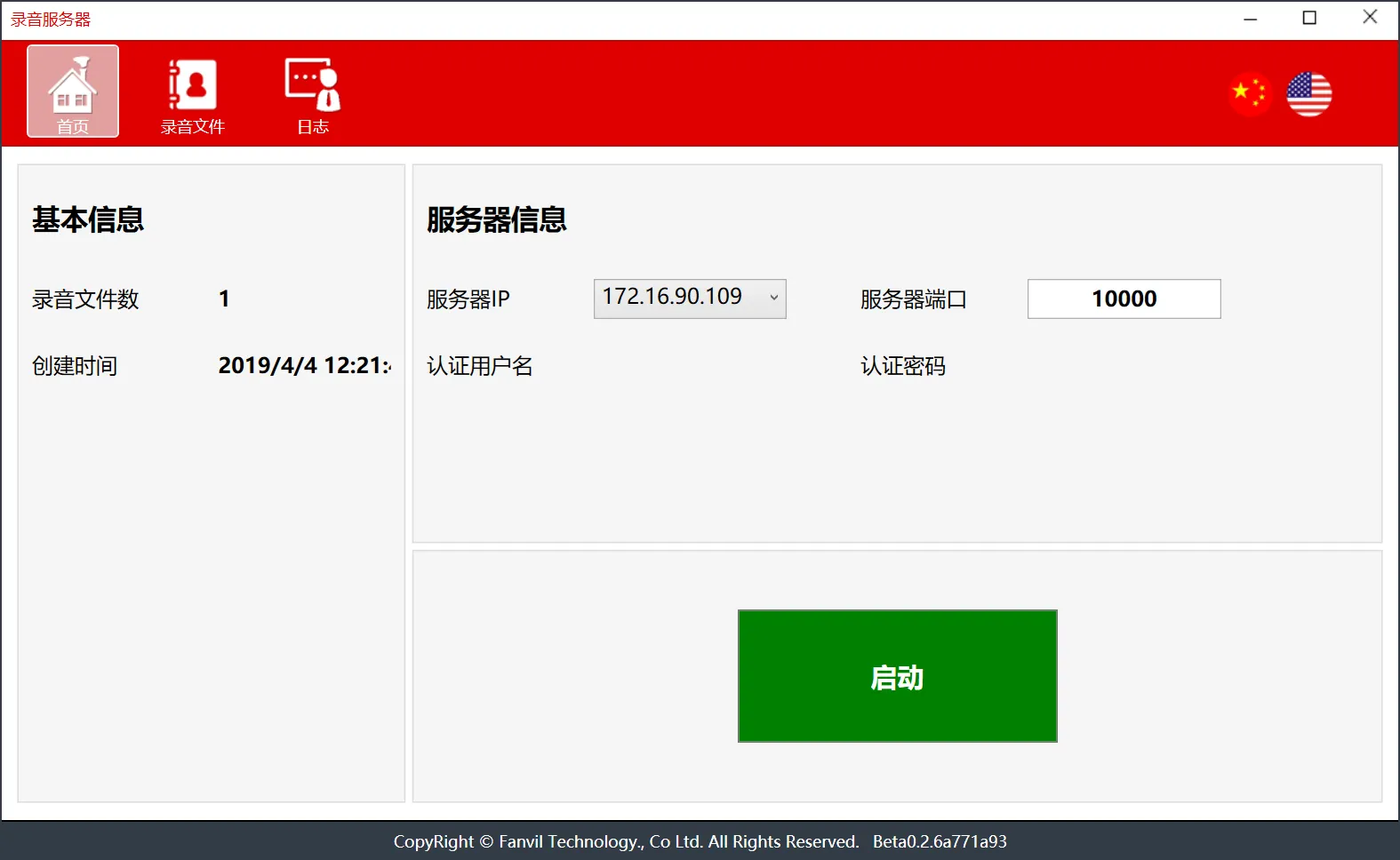Click the small chevron arrow of the IP combo box
This screenshot has height=860, width=1400.
[x=773, y=299]
